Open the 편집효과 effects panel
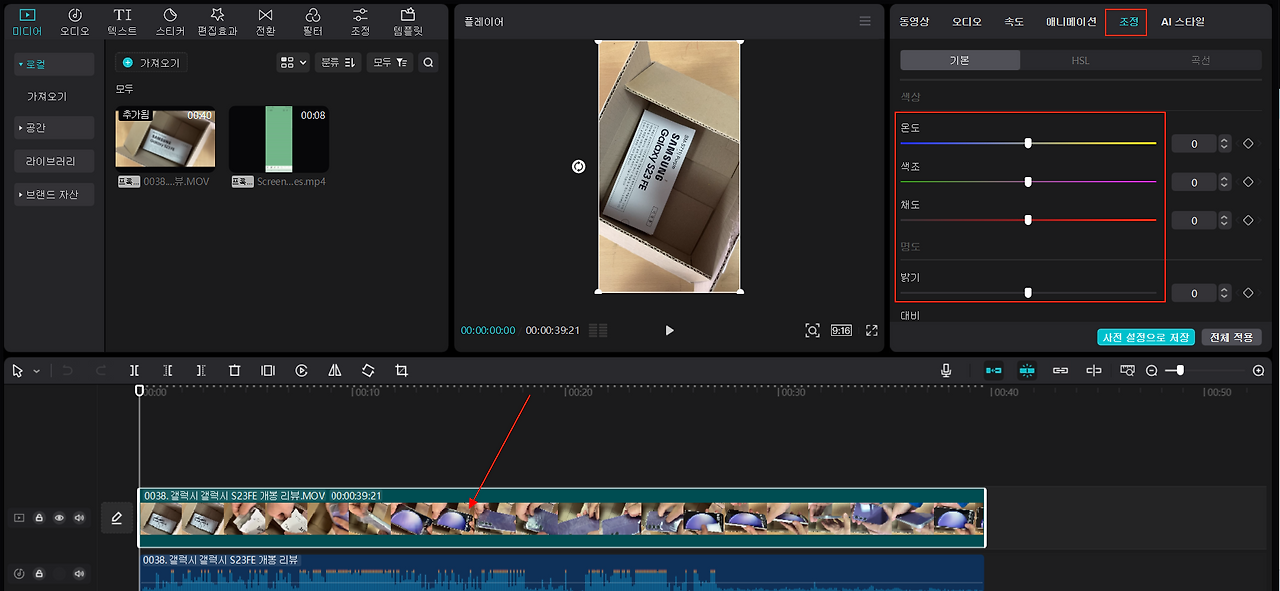The image size is (1280, 591). tap(217, 22)
